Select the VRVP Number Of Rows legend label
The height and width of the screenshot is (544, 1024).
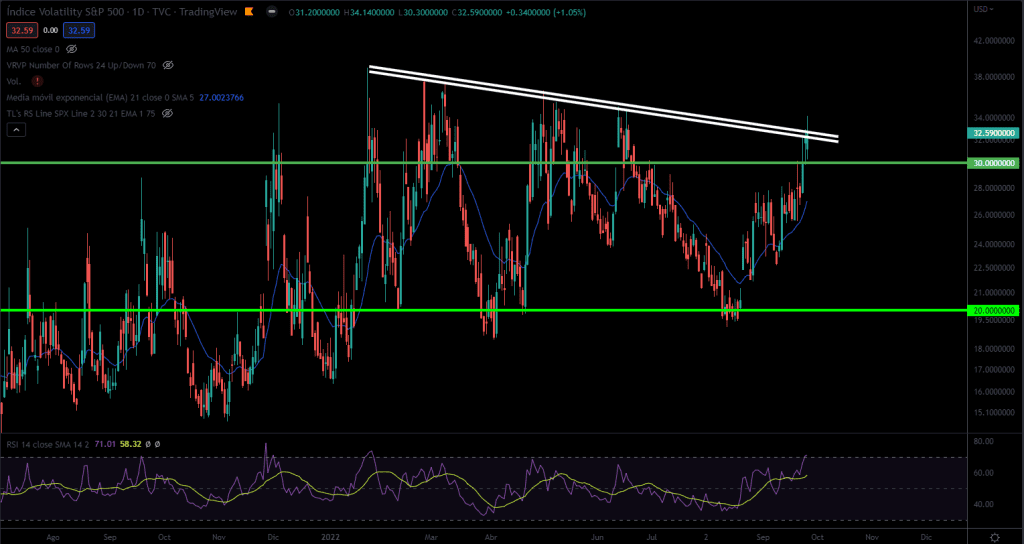click(81, 65)
